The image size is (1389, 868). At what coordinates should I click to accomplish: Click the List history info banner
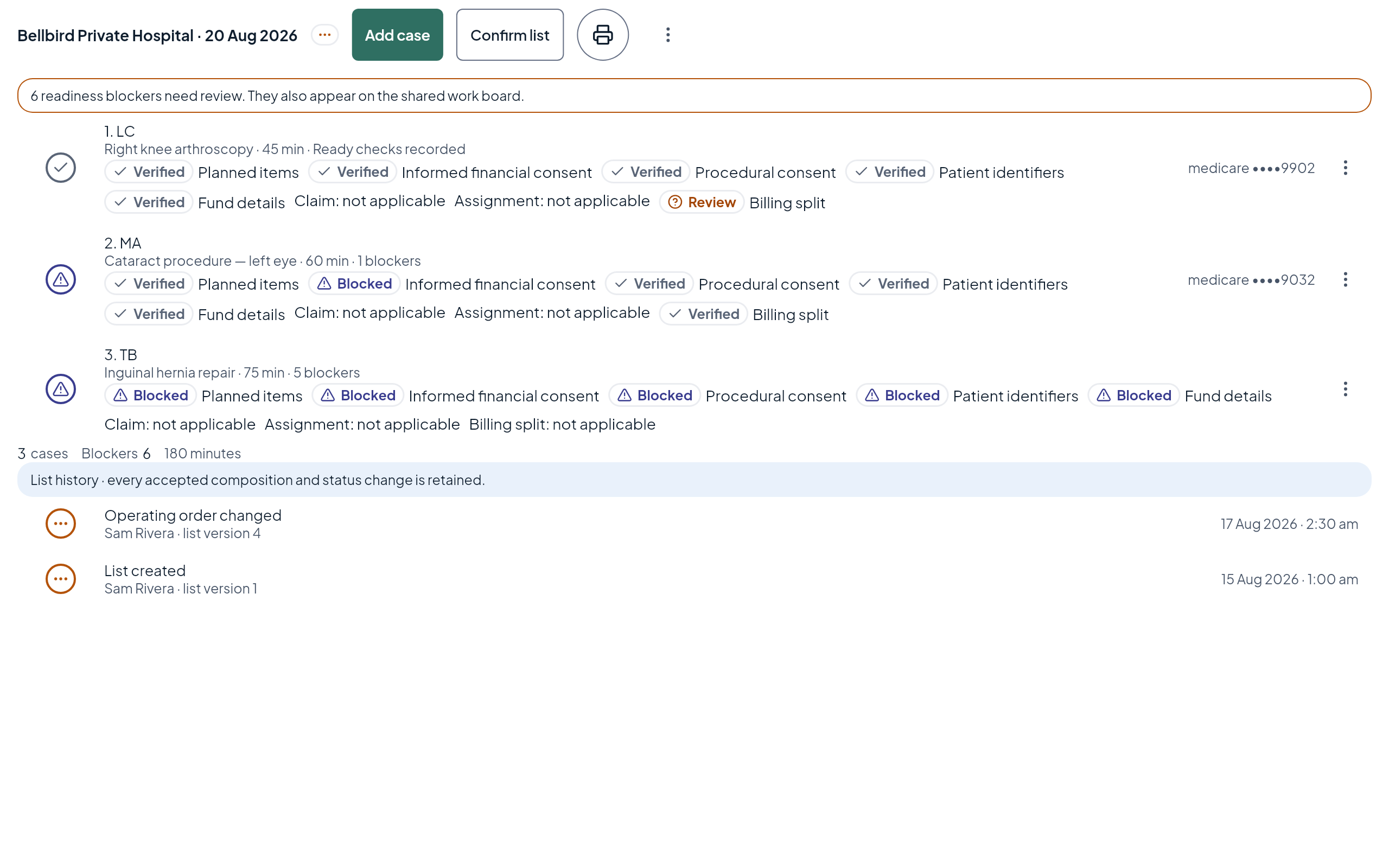(694, 480)
